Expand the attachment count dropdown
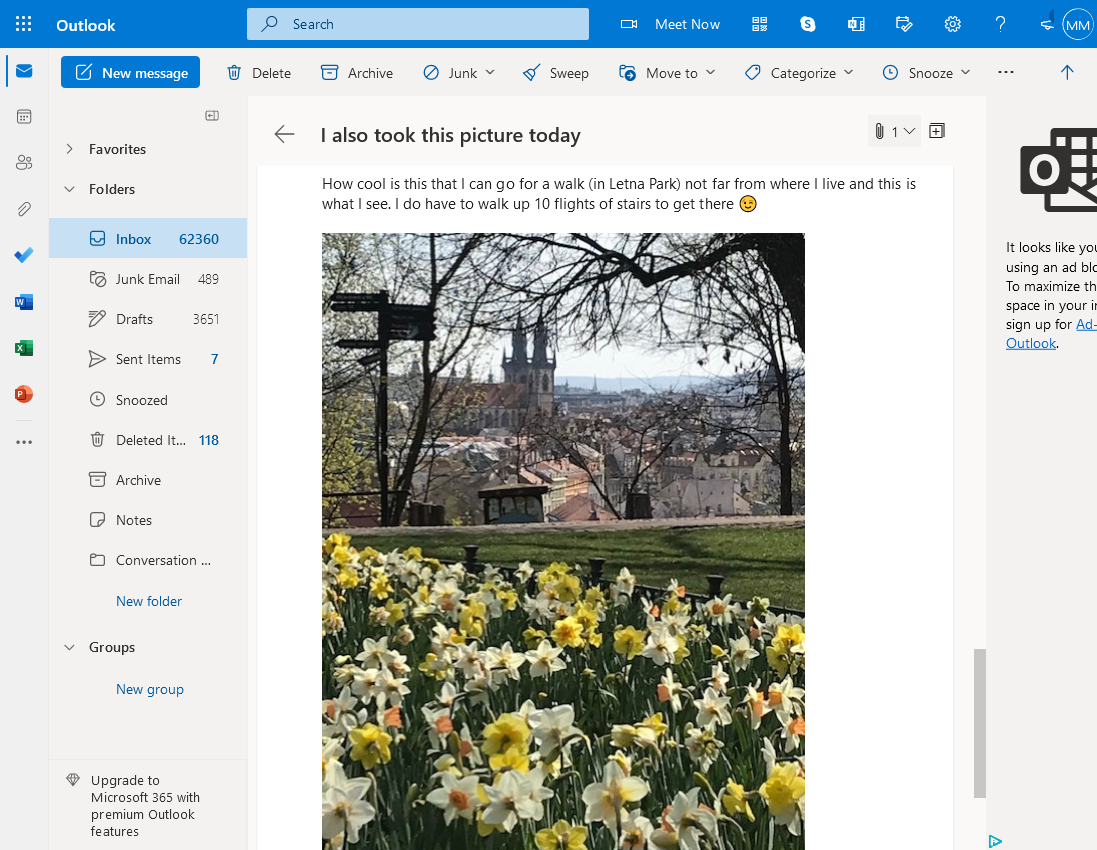Viewport: 1097px width, 850px height. click(894, 131)
